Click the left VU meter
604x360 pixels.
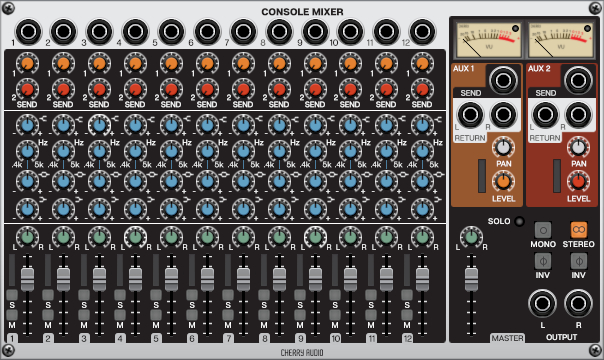(x=488, y=39)
